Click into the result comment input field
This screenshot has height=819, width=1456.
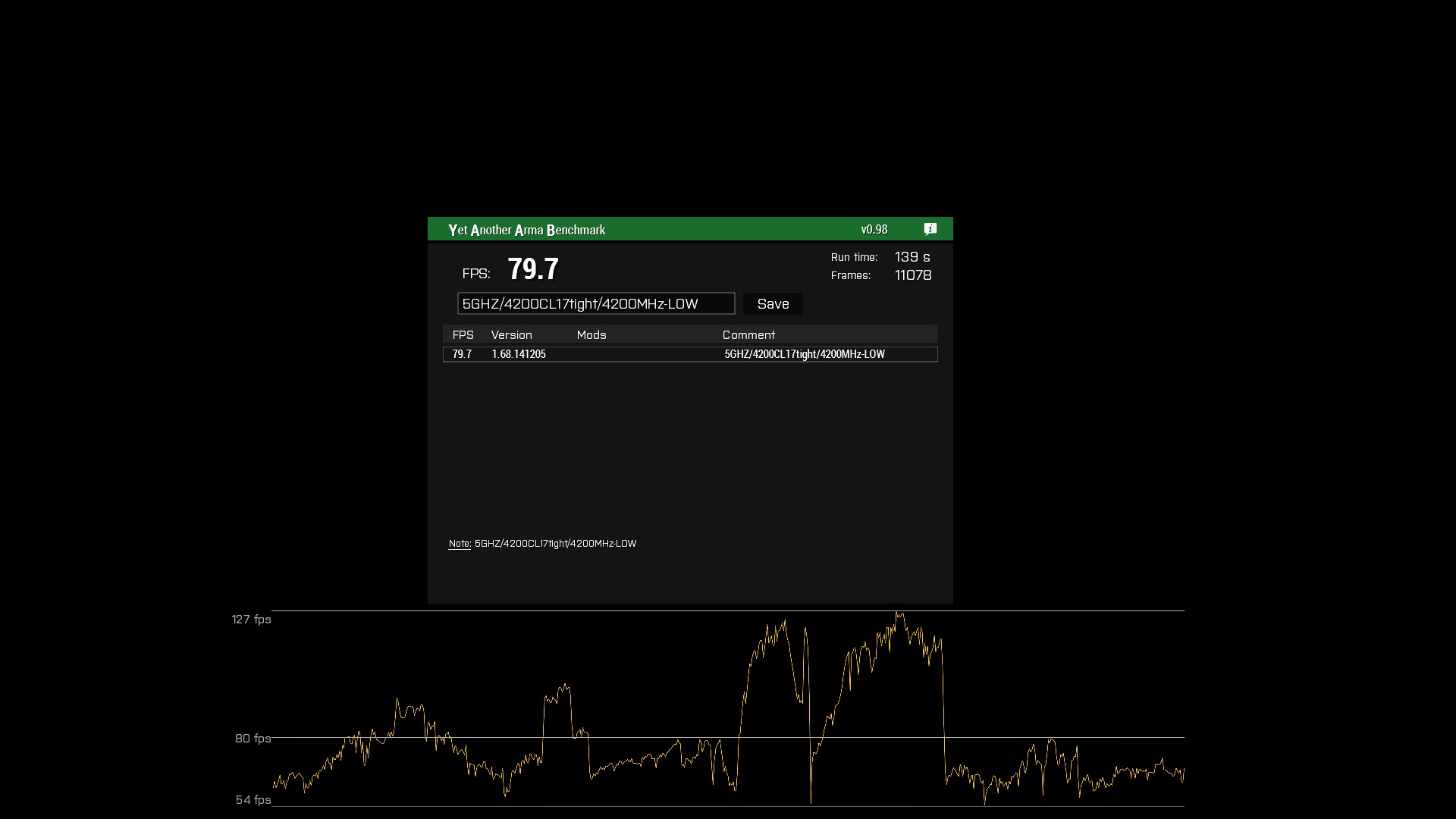595,303
